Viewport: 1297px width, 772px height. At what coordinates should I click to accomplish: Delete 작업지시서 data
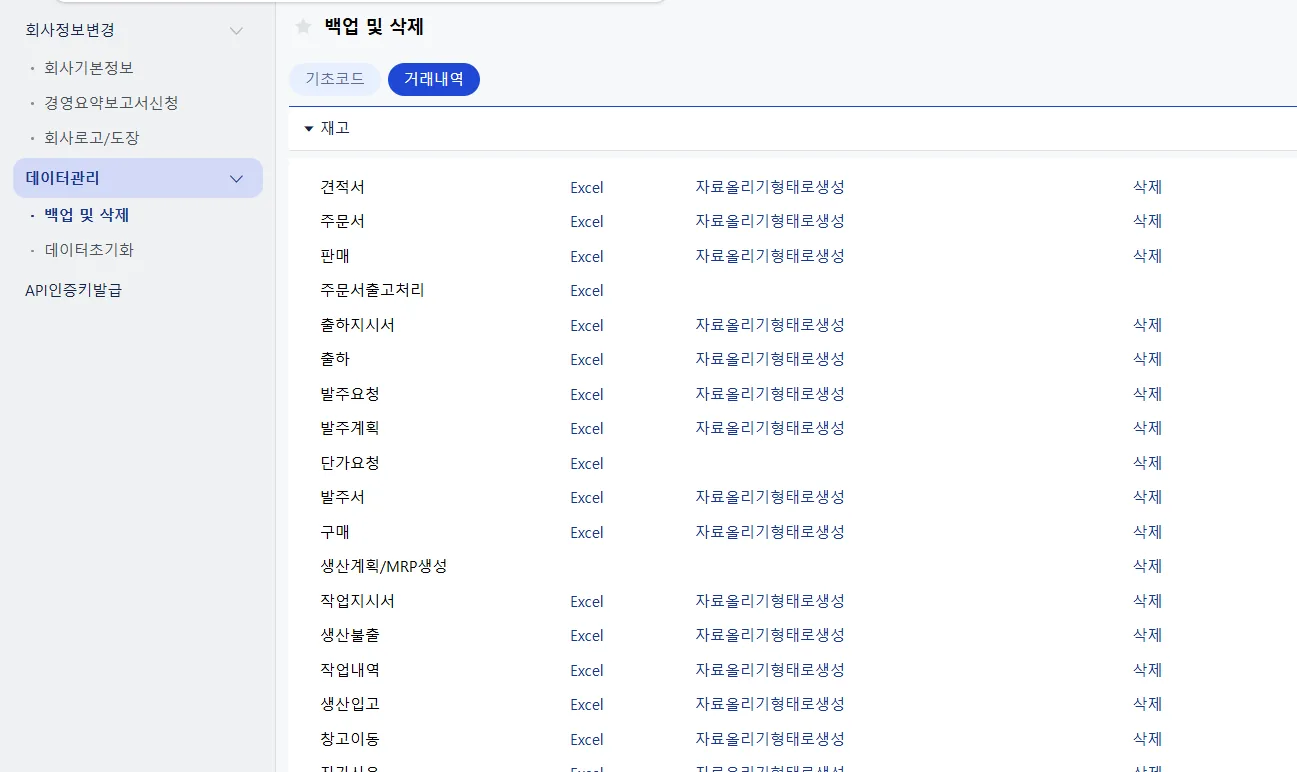(x=1147, y=601)
